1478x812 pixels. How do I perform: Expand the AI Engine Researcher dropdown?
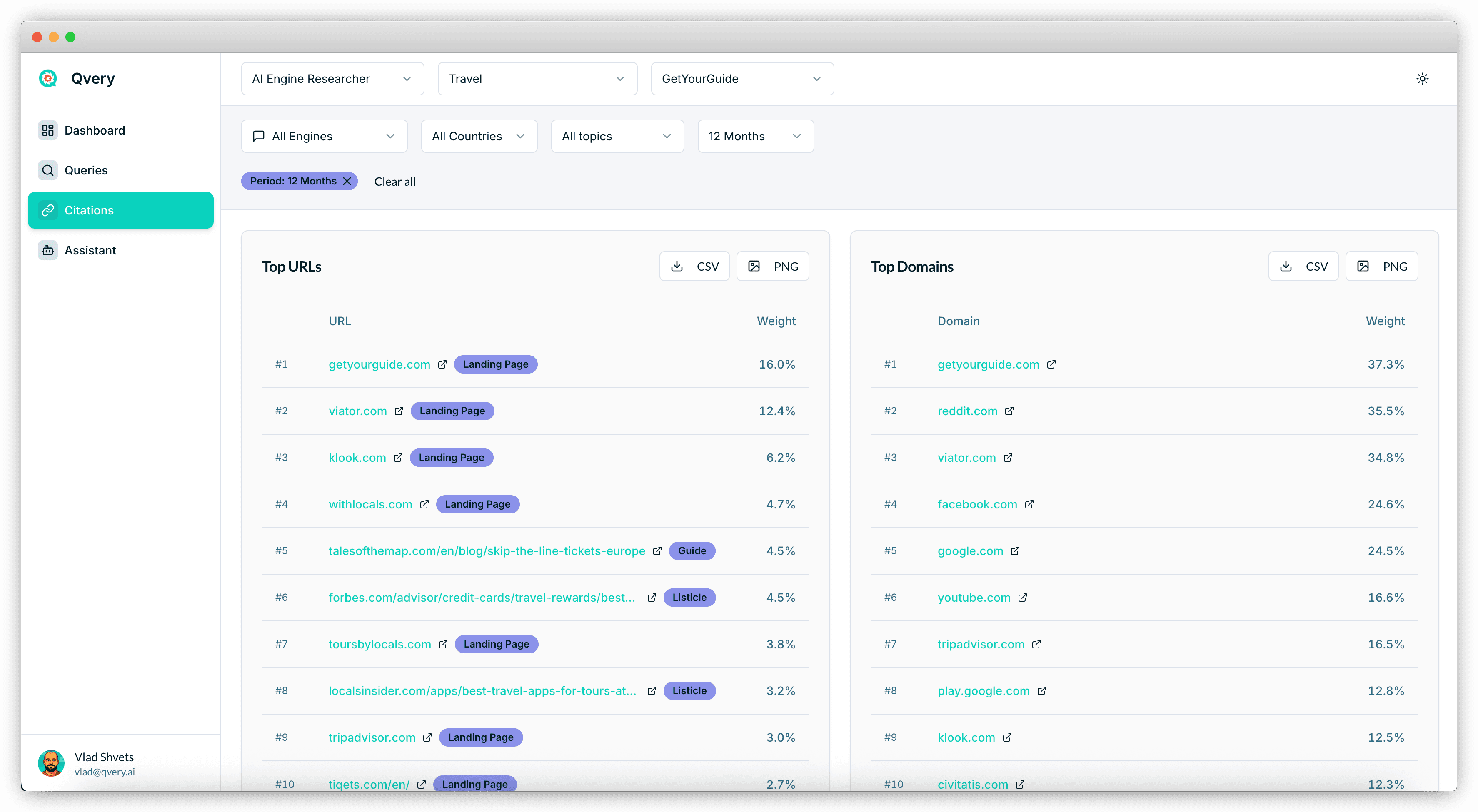pyautogui.click(x=332, y=79)
